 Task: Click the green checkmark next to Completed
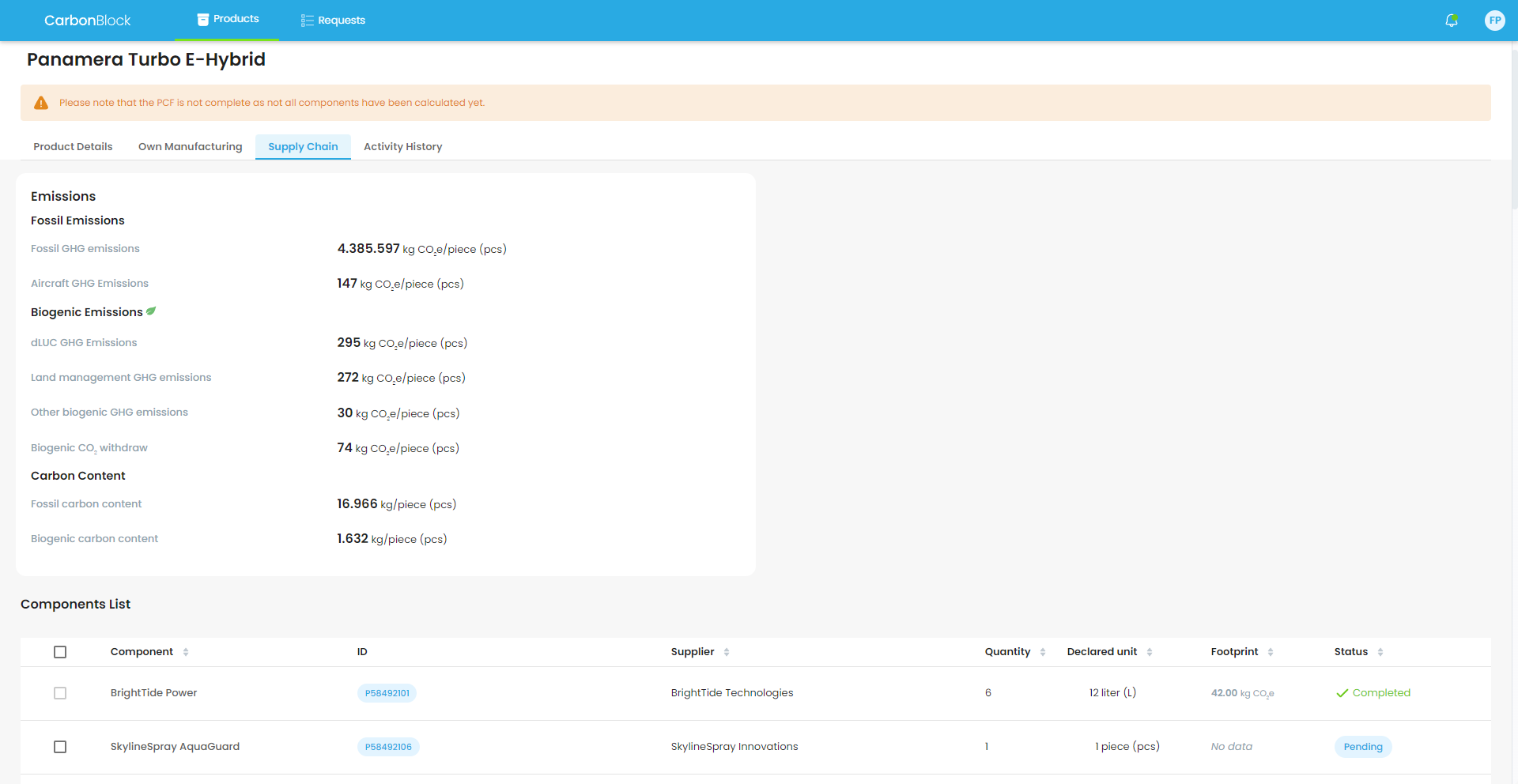1342,693
